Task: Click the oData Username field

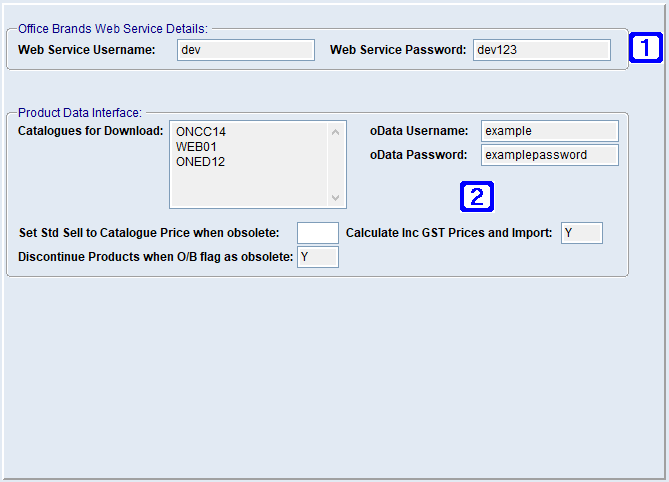Action: 549,131
